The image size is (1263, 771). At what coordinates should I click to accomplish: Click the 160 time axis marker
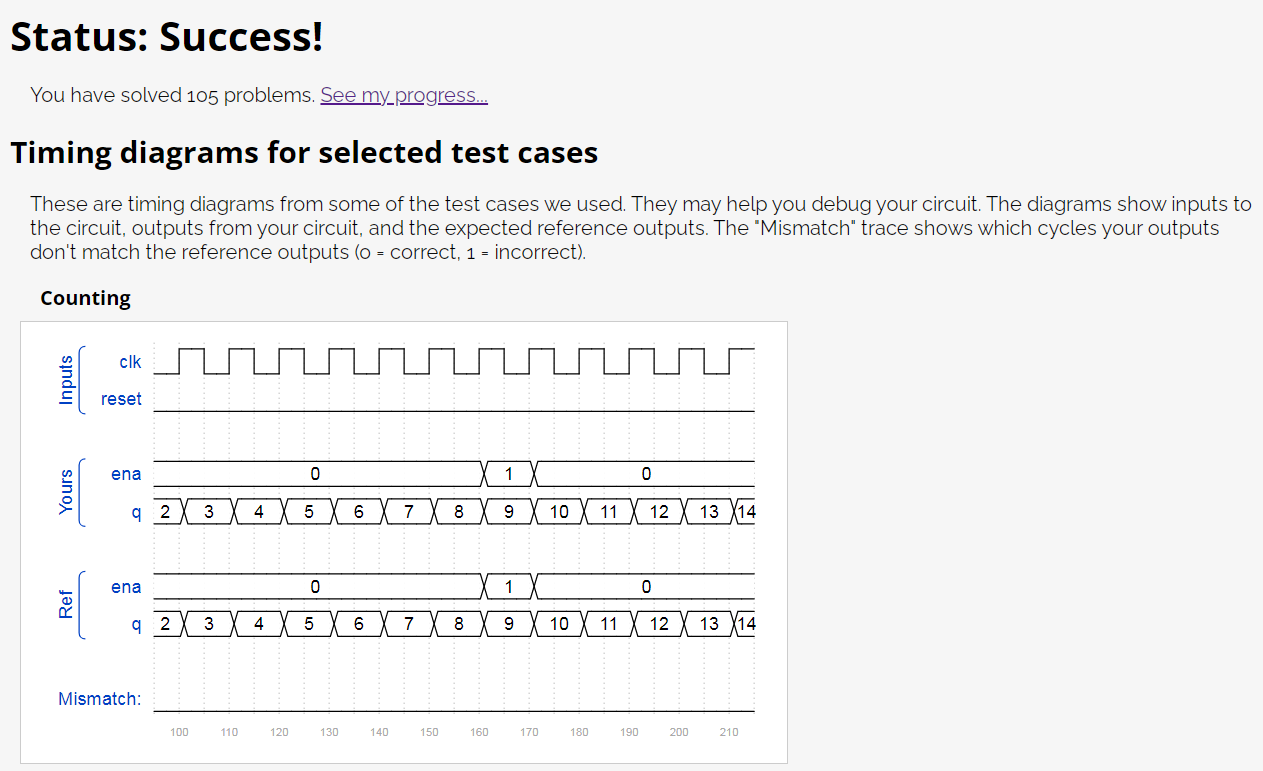point(479,732)
